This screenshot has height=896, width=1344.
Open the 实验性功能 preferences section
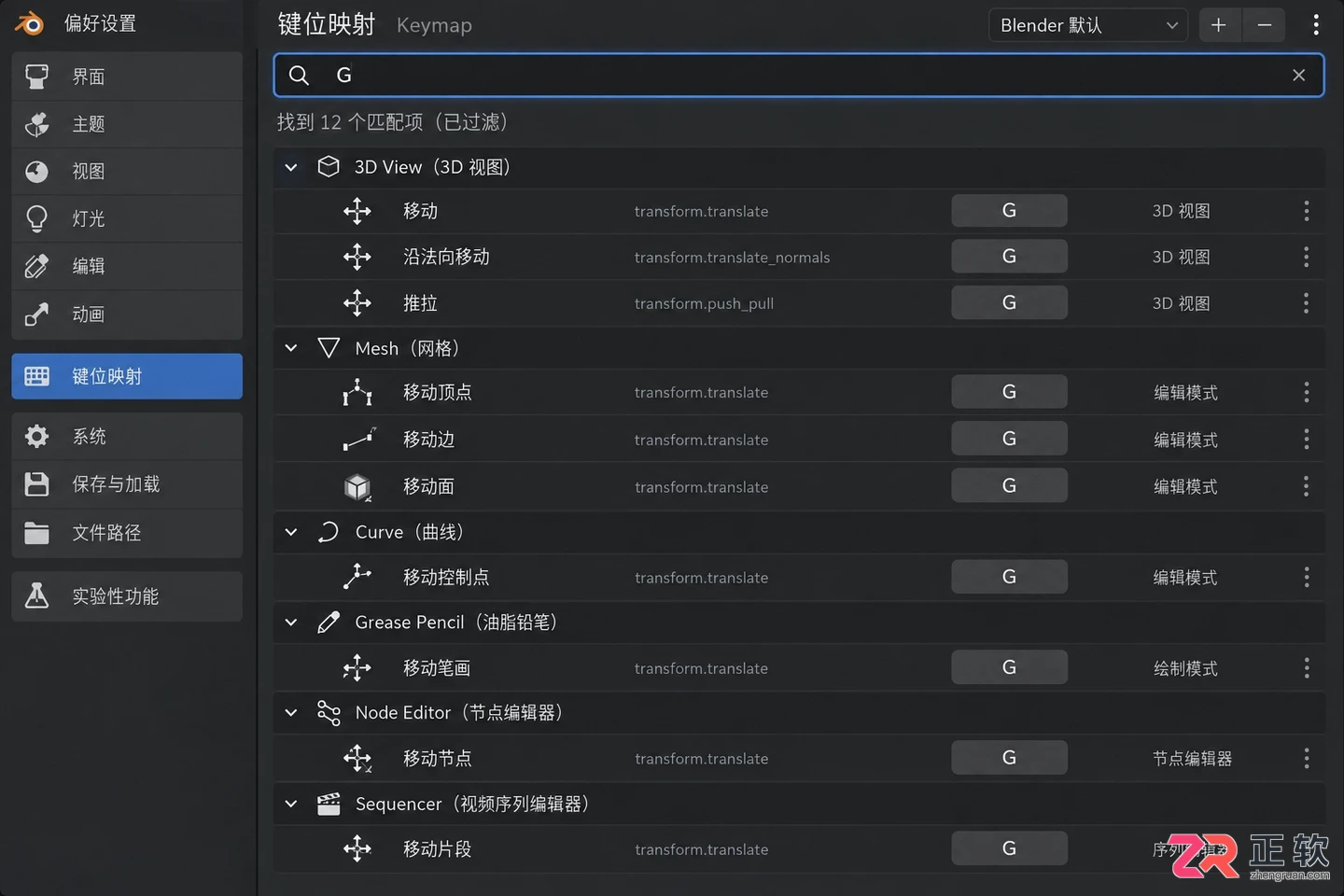(127, 596)
